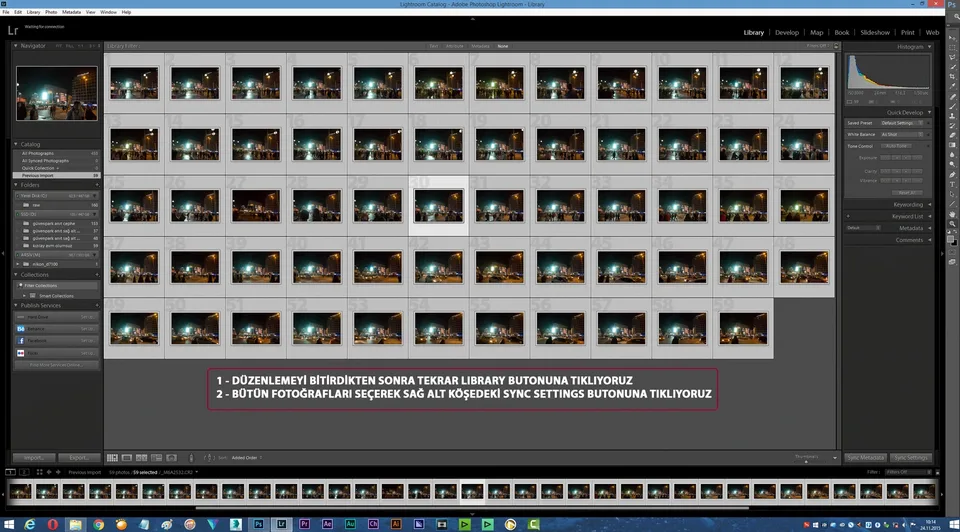Add collection with Collections plus icon
This screenshot has width=960, height=532.
point(97,275)
